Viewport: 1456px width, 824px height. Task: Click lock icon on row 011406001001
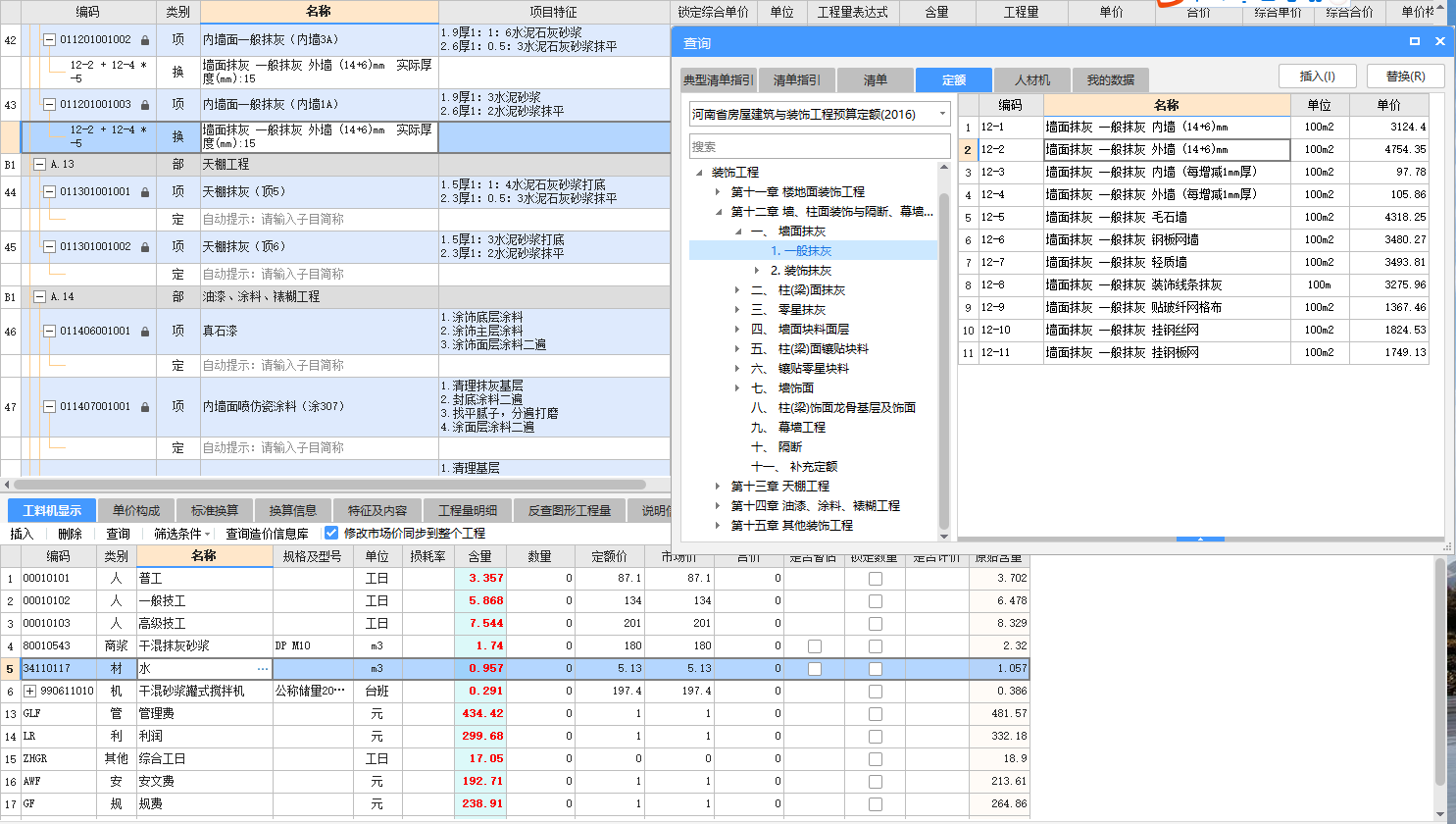pyautogui.click(x=145, y=332)
